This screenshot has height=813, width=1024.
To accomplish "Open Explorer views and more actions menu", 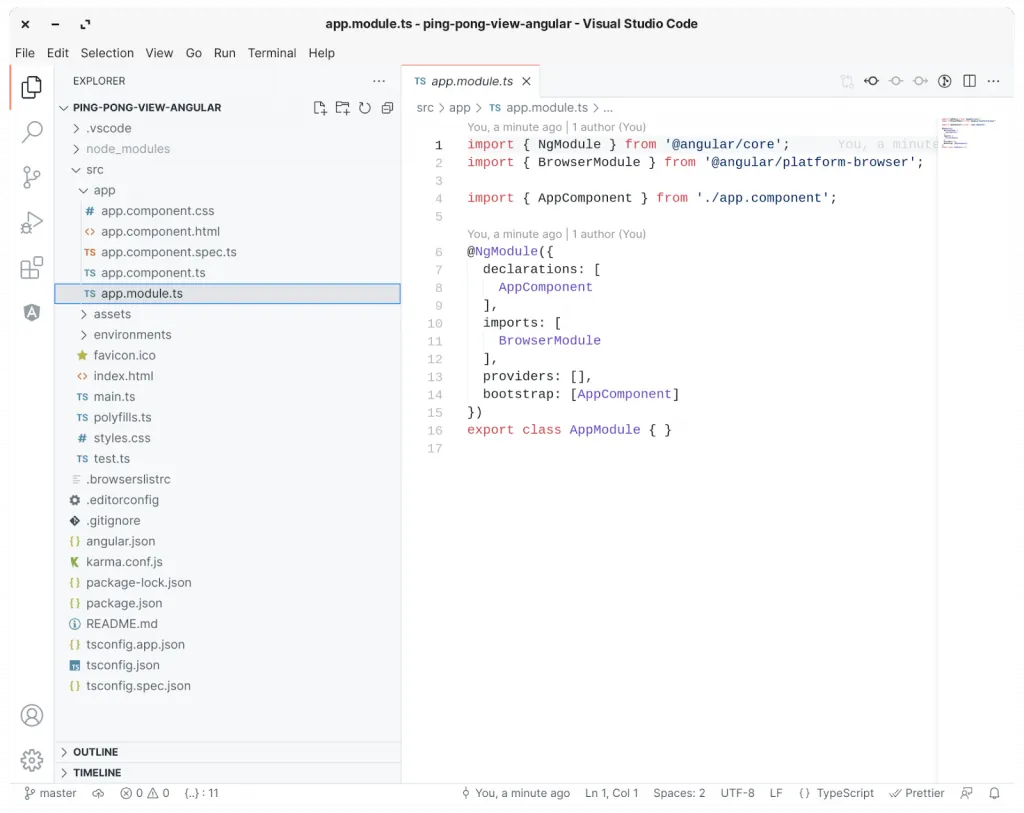I will 379,81.
